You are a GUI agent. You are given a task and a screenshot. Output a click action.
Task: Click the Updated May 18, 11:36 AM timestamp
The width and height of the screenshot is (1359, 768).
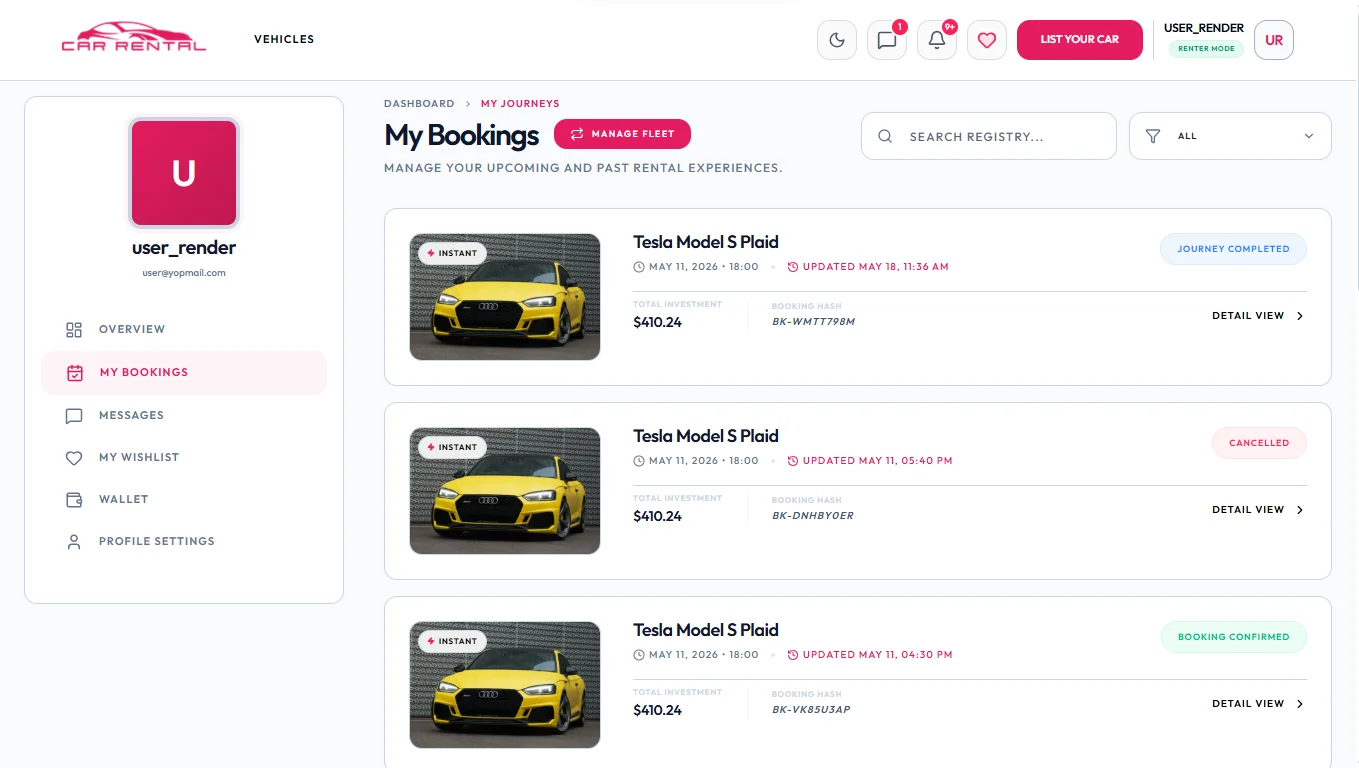pyautogui.click(x=868, y=267)
